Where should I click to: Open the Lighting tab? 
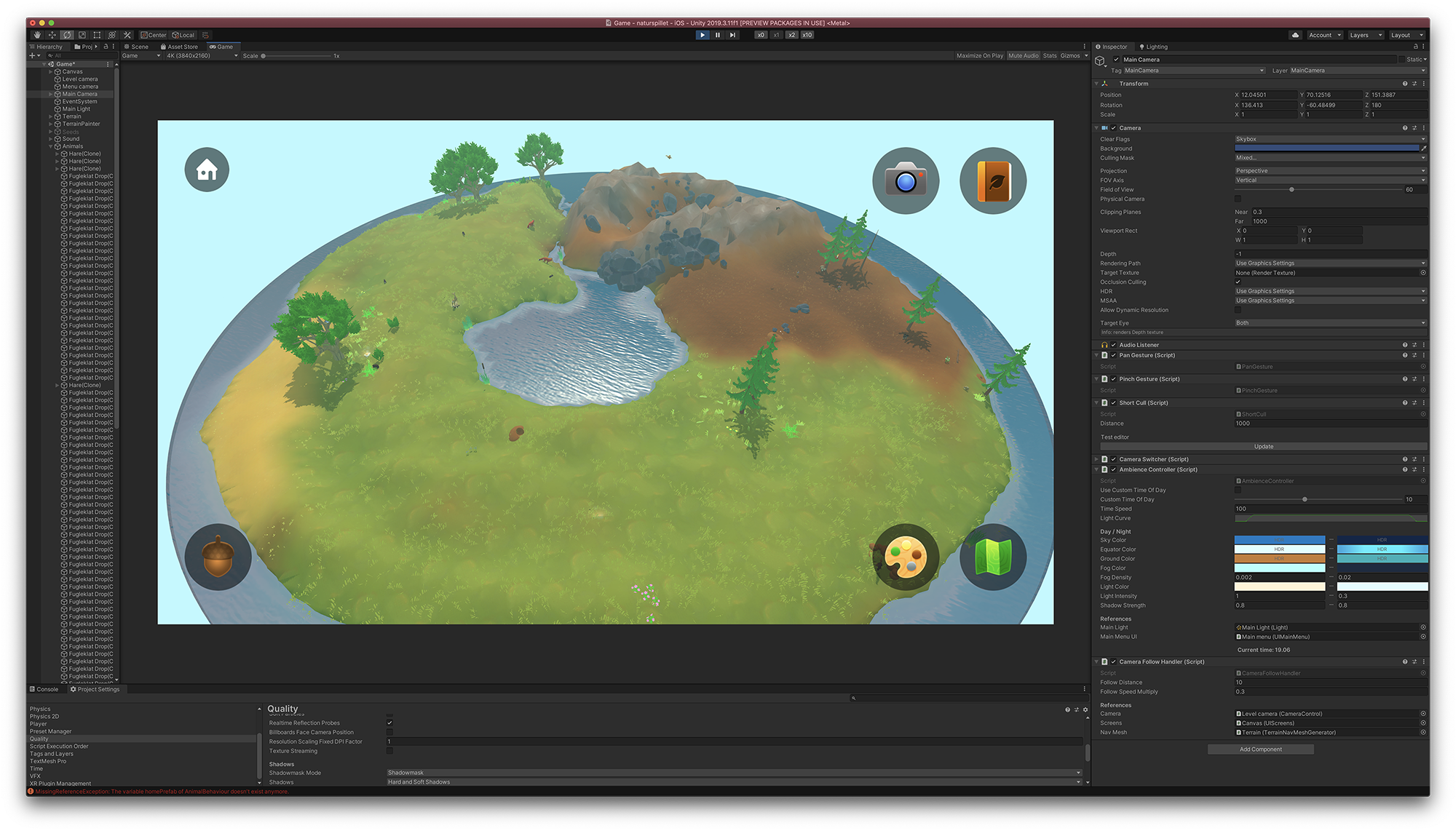pos(1153,47)
